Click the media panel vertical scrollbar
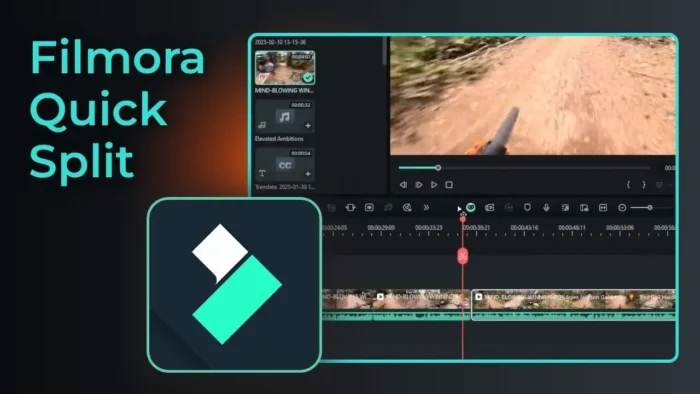 coord(383,51)
